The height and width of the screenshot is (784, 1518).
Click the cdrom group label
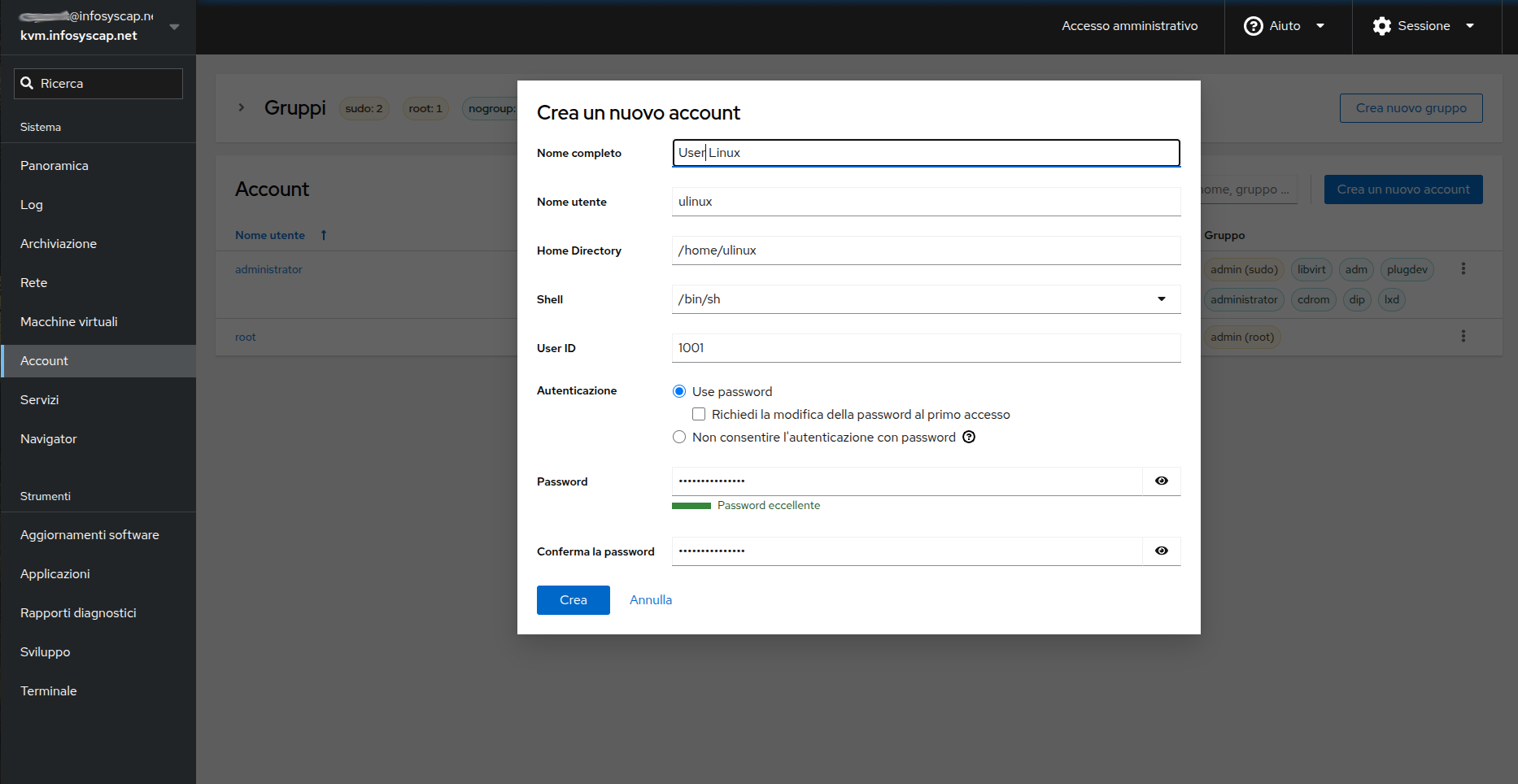(1314, 299)
